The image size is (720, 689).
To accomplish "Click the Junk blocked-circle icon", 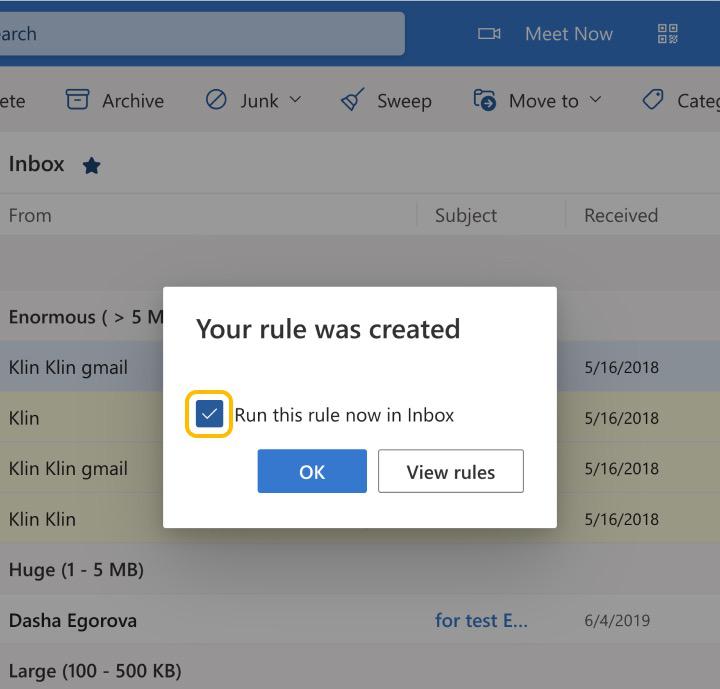I will point(216,100).
